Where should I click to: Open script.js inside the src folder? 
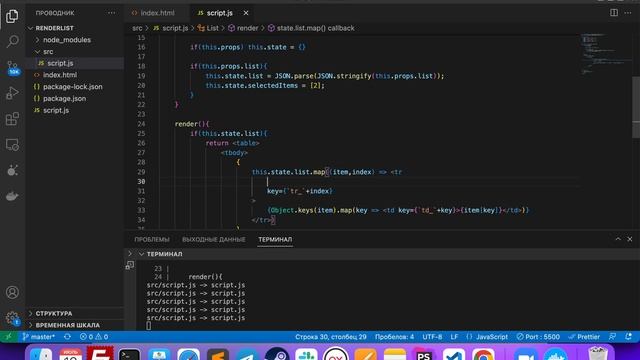(60, 63)
